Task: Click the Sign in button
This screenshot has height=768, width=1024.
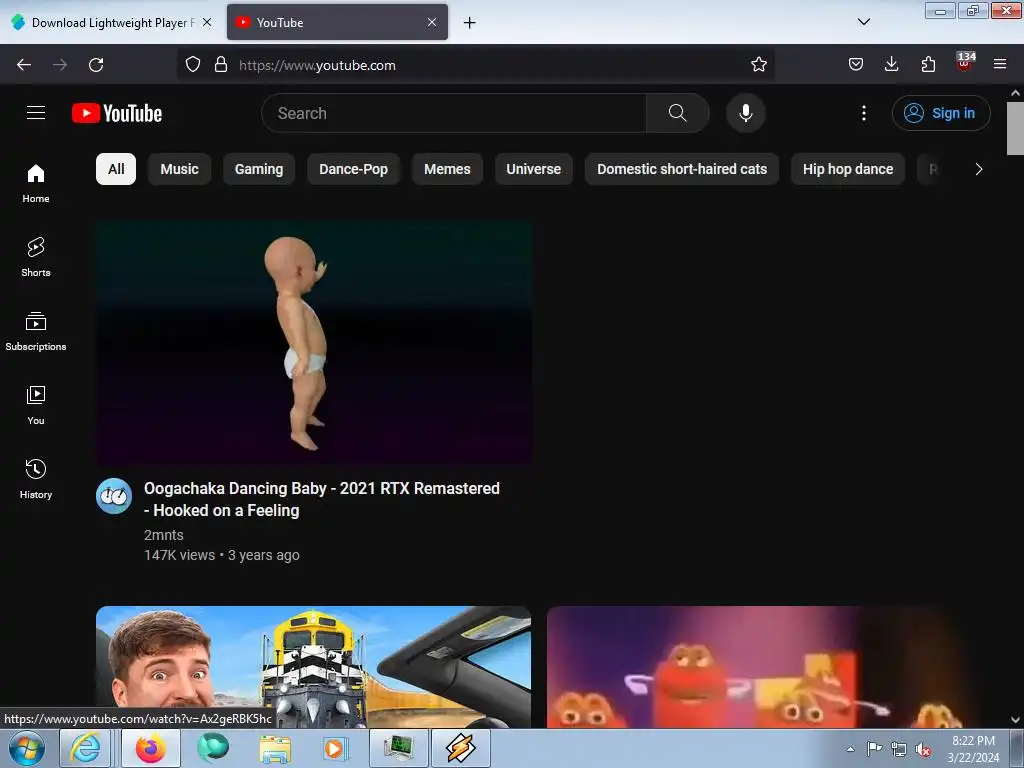Action: (x=940, y=113)
